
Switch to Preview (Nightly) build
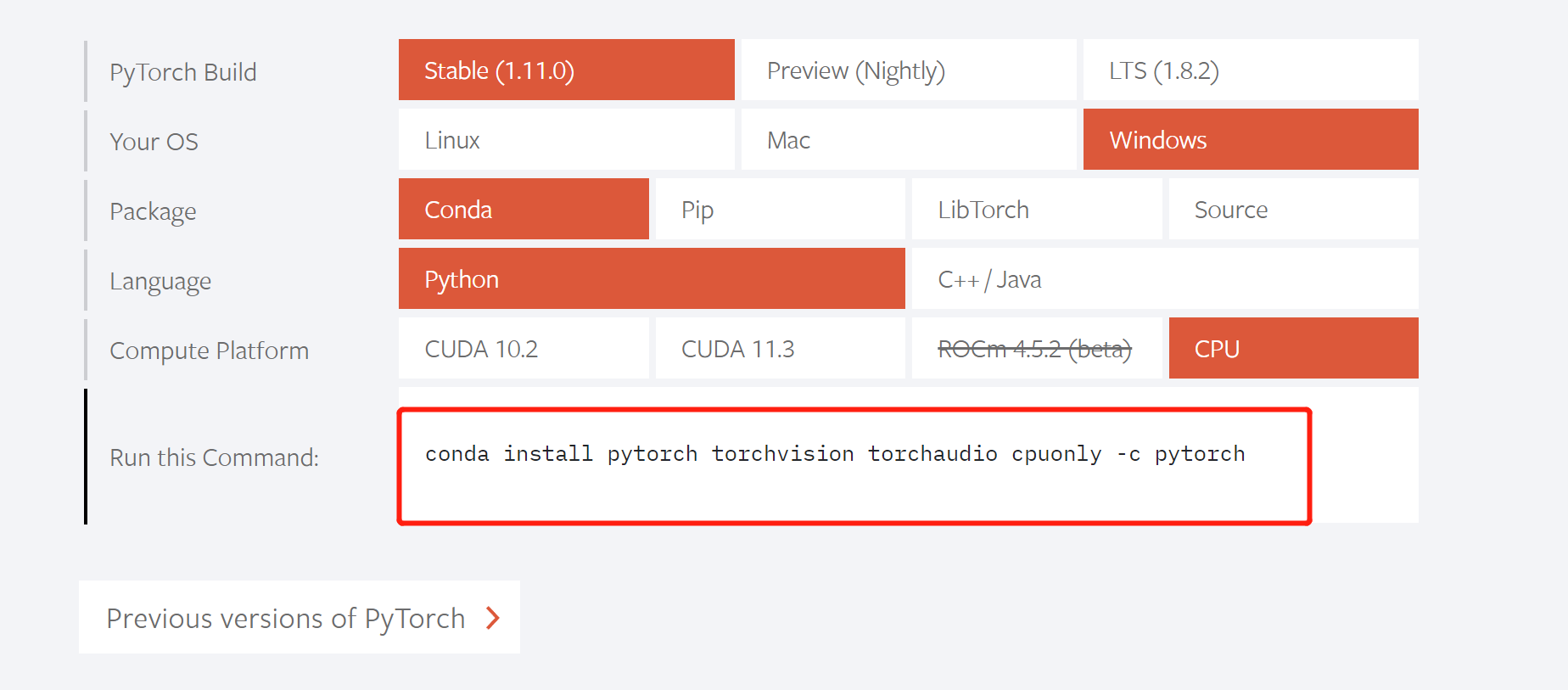pyautogui.click(x=908, y=70)
